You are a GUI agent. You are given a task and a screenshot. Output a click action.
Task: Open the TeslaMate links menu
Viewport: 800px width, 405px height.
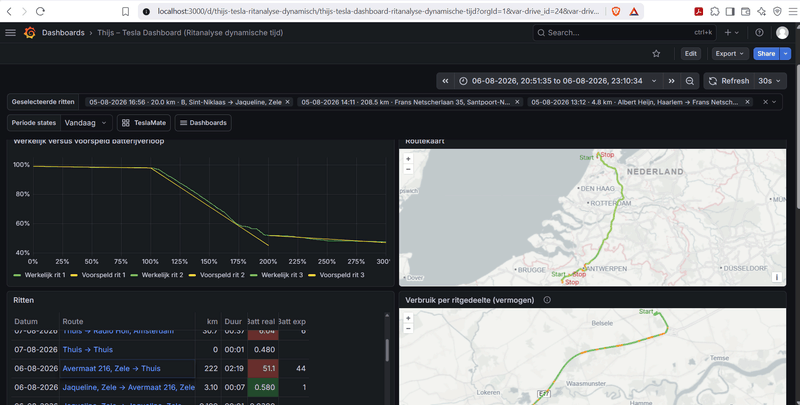point(144,123)
